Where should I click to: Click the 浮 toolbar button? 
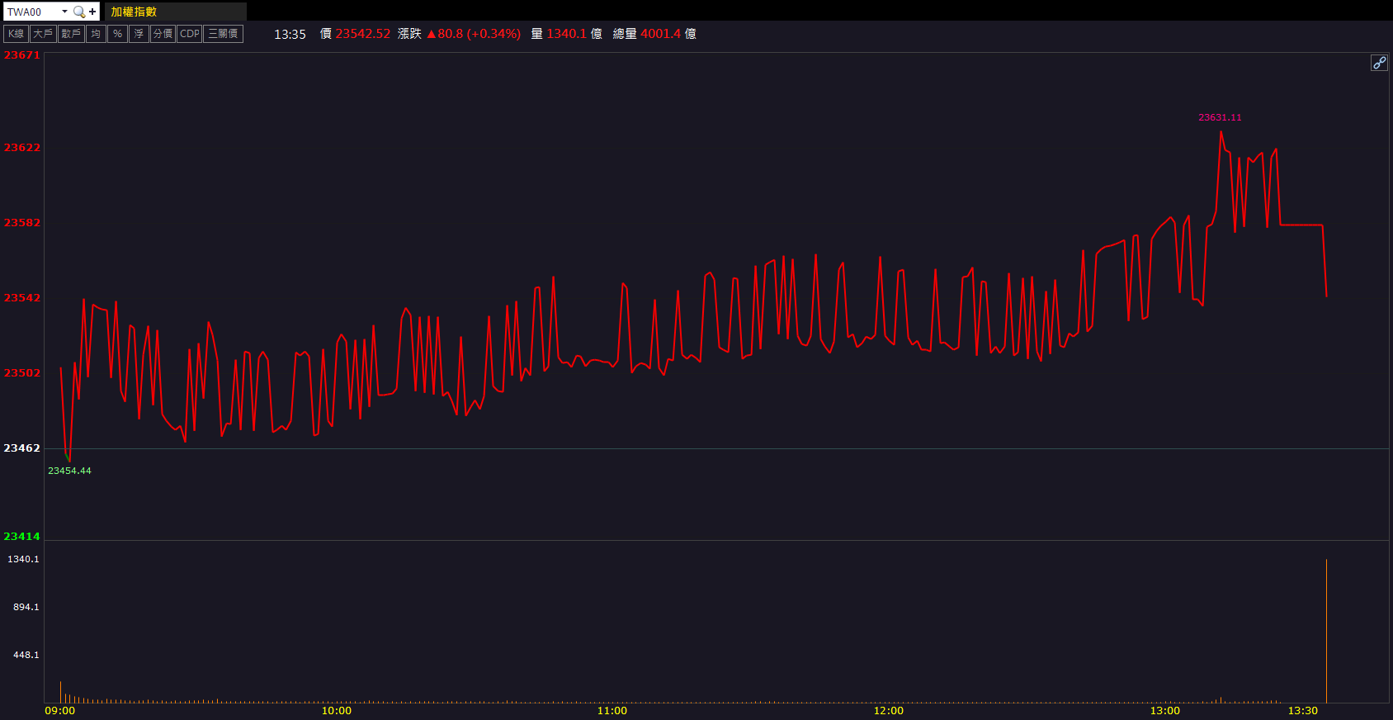139,34
